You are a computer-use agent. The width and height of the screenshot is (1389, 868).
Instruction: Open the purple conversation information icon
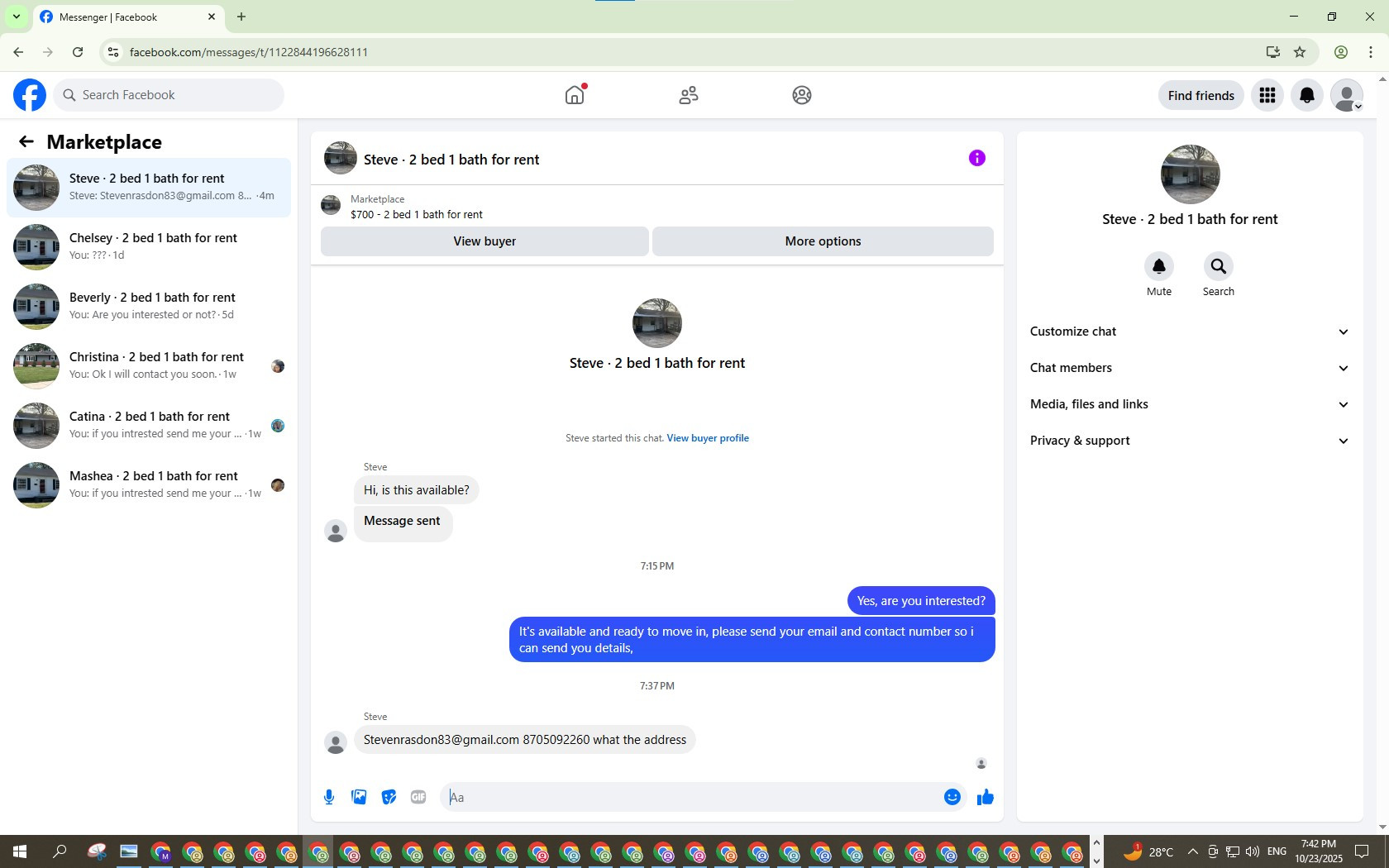(977, 158)
